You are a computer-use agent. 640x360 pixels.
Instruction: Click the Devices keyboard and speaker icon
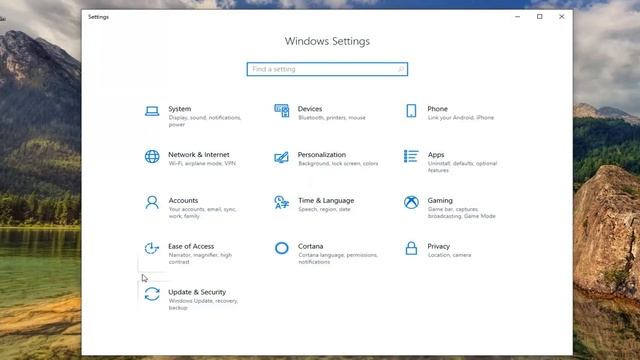click(282, 111)
